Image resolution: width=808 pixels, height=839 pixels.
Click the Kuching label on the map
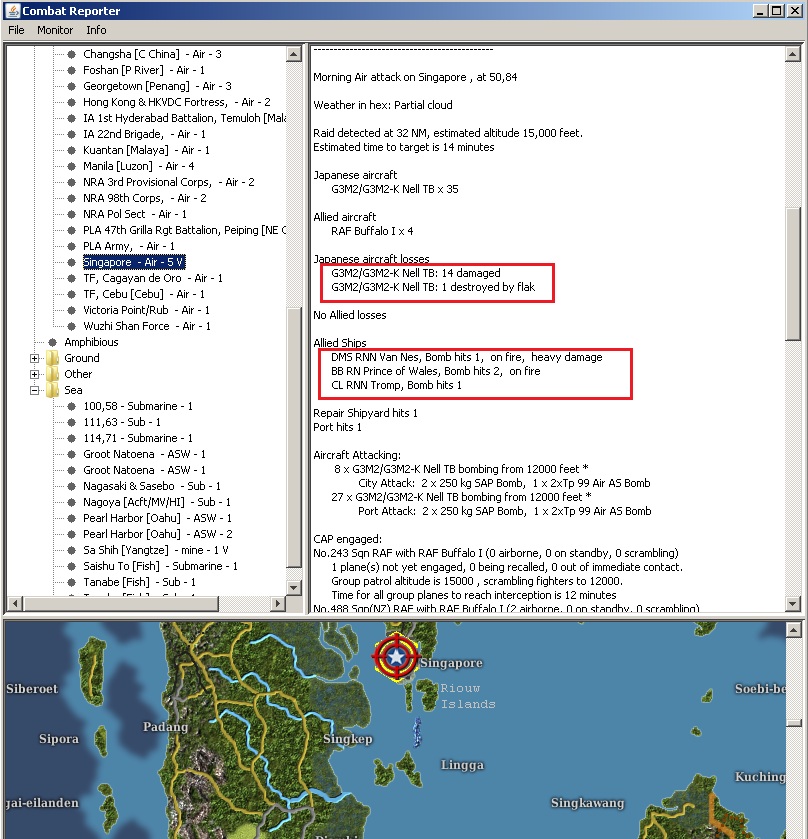760,776
